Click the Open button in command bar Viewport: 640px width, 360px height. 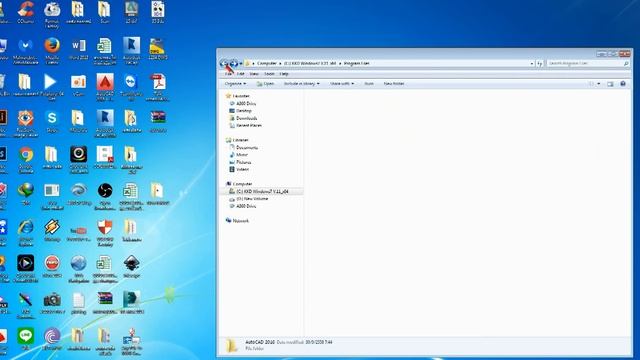[265, 84]
